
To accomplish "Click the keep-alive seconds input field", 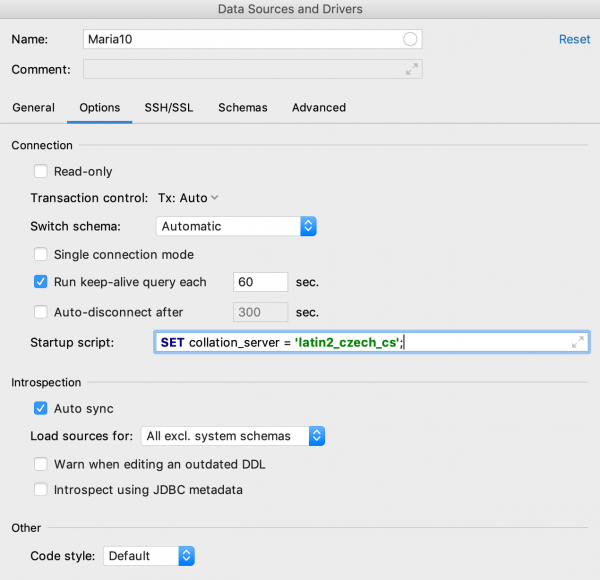I will click(260, 283).
